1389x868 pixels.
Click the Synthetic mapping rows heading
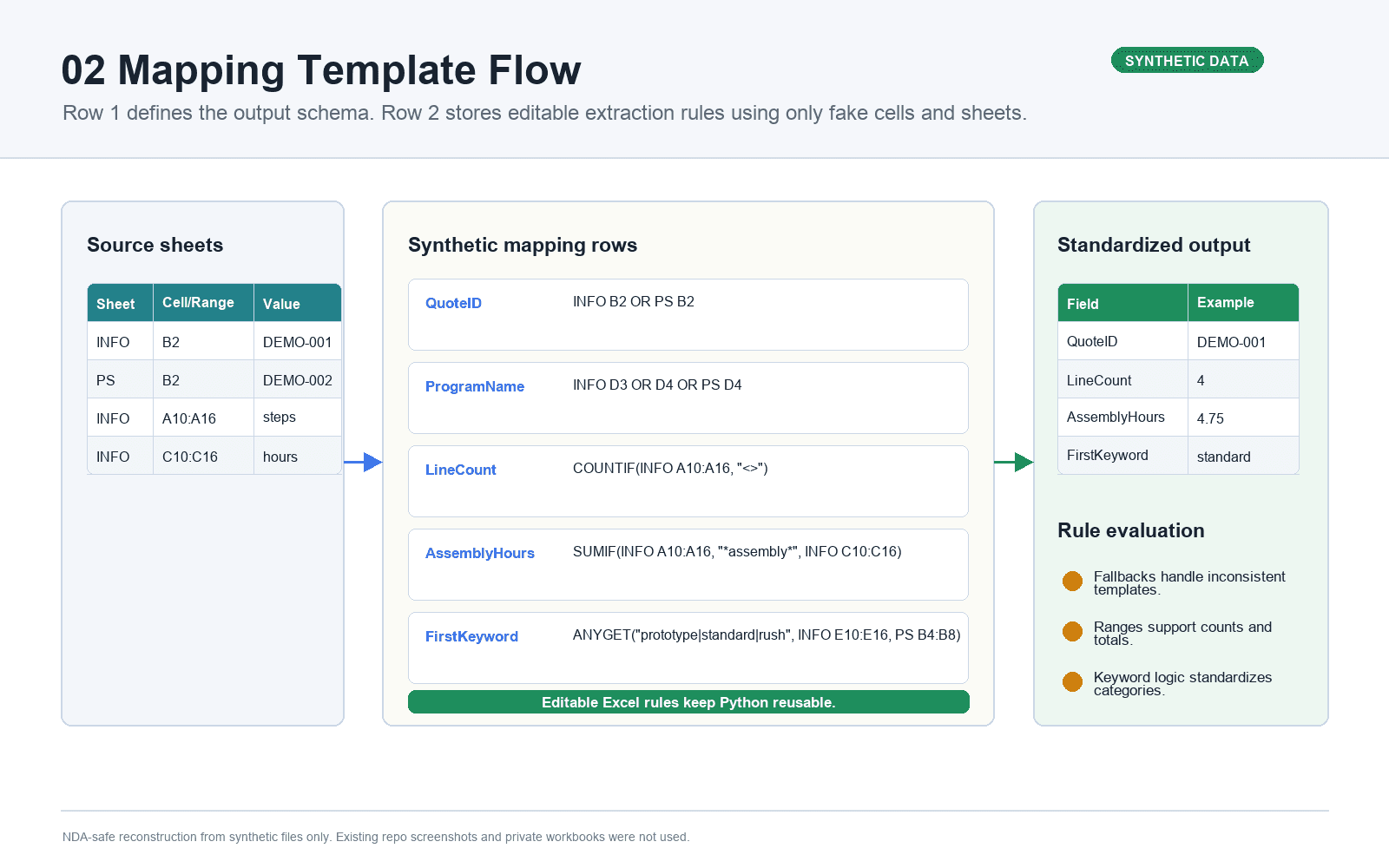click(523, 245)
